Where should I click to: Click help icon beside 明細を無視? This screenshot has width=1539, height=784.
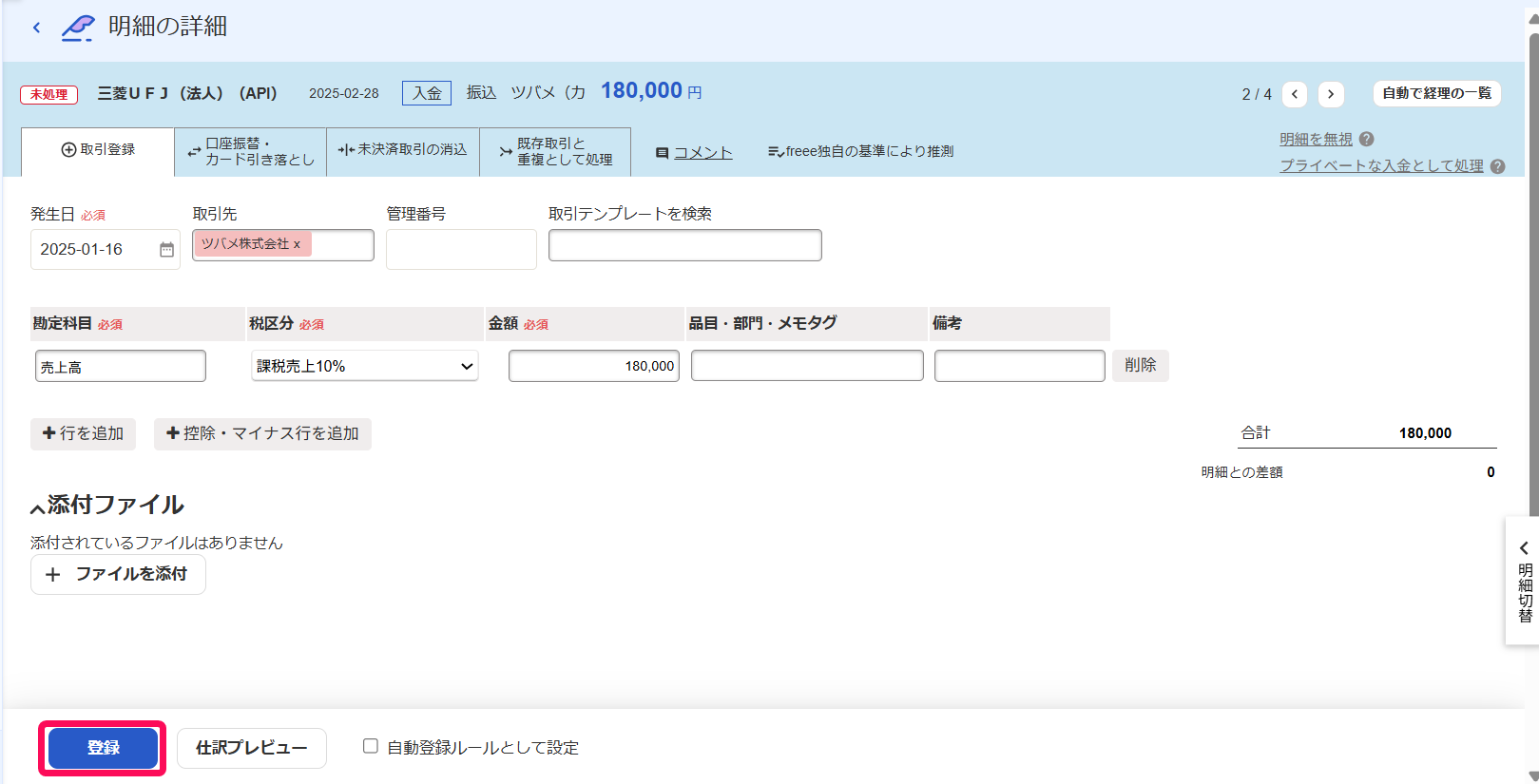pyautogui.click(x=1367, y=139)
